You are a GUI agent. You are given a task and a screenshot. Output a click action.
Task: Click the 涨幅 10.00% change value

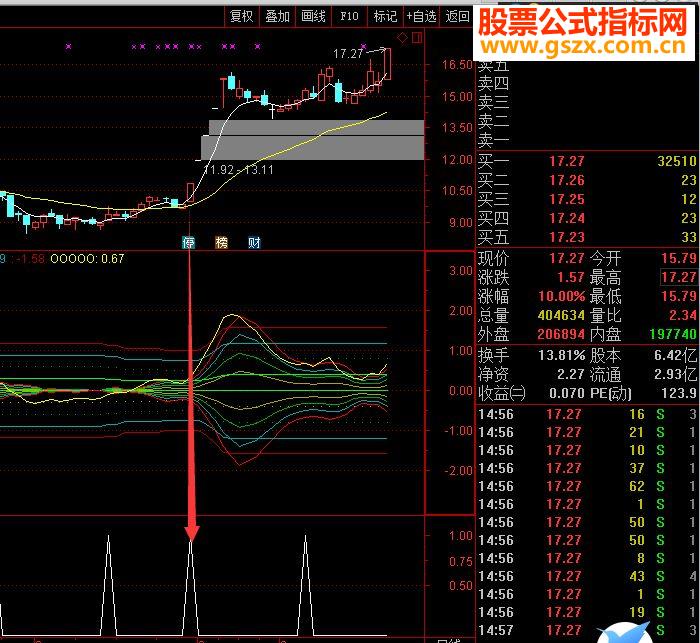pos(562,296)
